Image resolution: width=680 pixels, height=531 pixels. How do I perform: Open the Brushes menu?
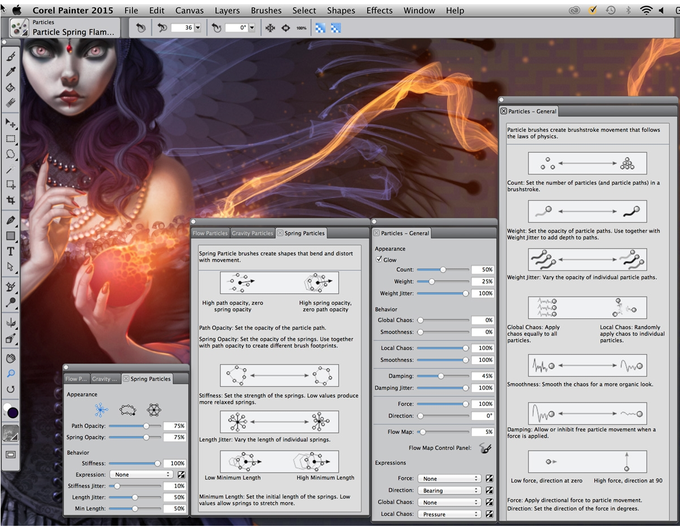tap(266, 10)
